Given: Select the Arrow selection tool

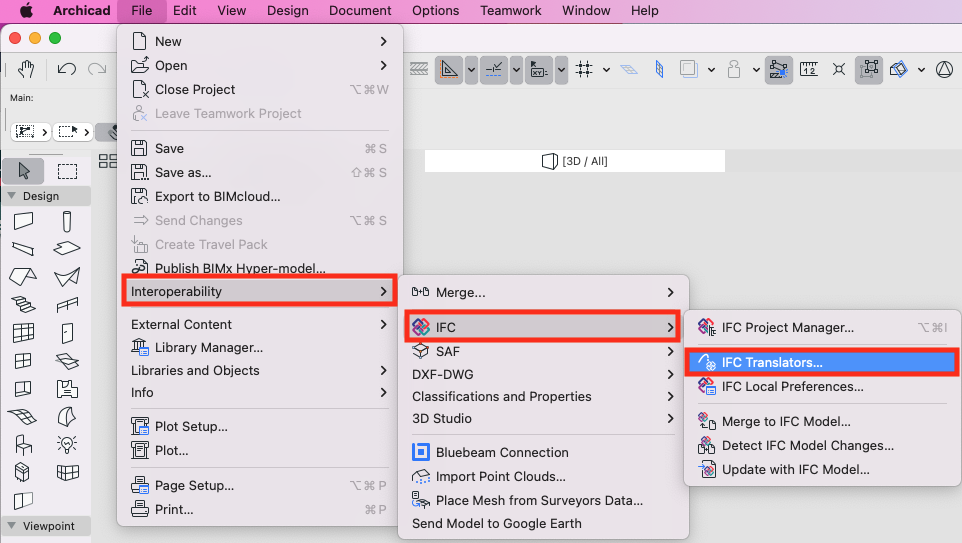Looking at the screenshot, I should 24,170.
